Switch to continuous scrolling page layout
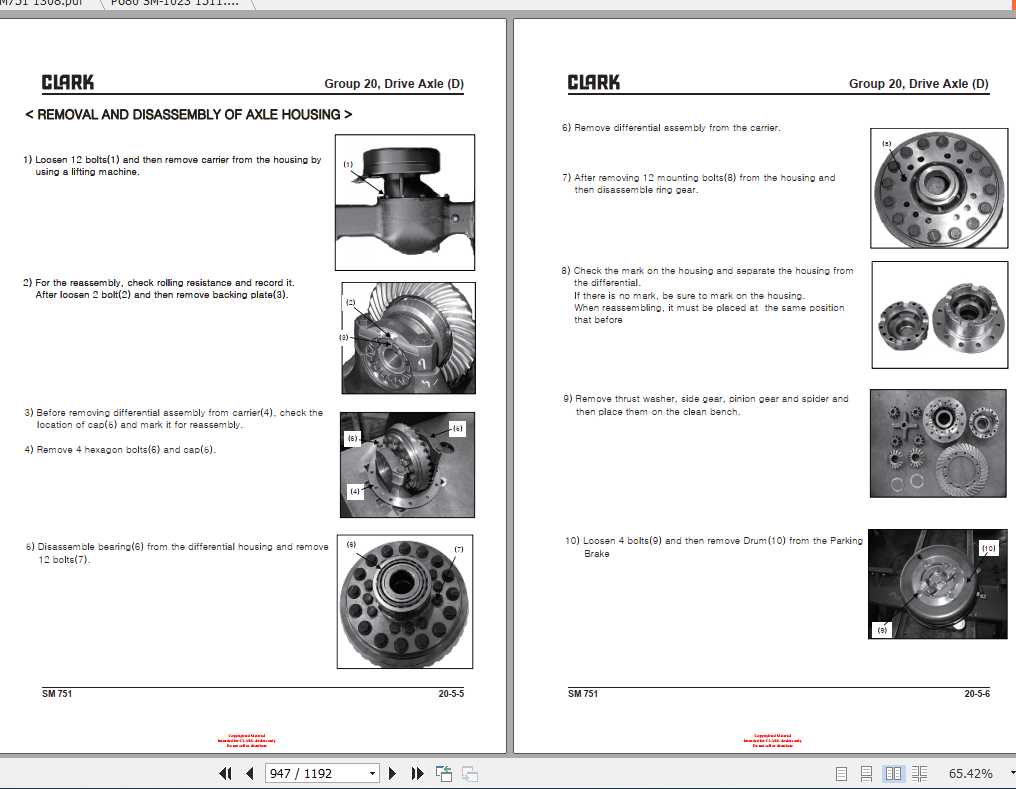 click(866, 773)
